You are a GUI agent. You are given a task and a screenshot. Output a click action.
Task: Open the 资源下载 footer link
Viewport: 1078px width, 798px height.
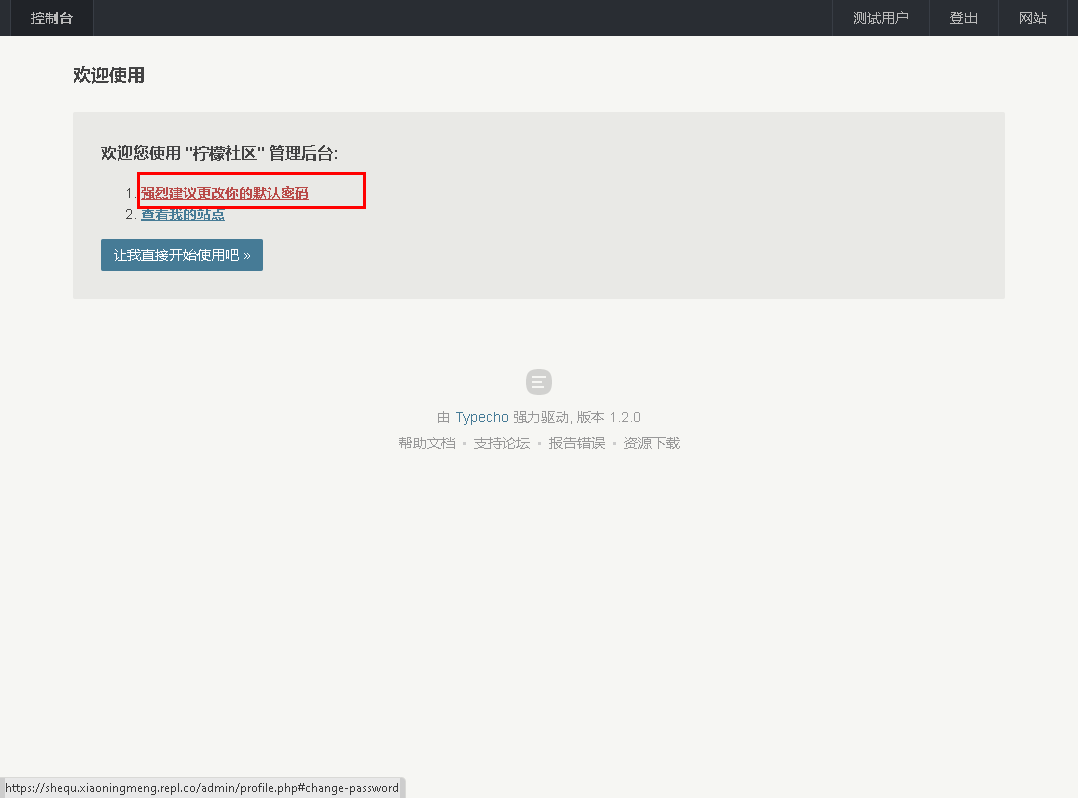[652, 443]
